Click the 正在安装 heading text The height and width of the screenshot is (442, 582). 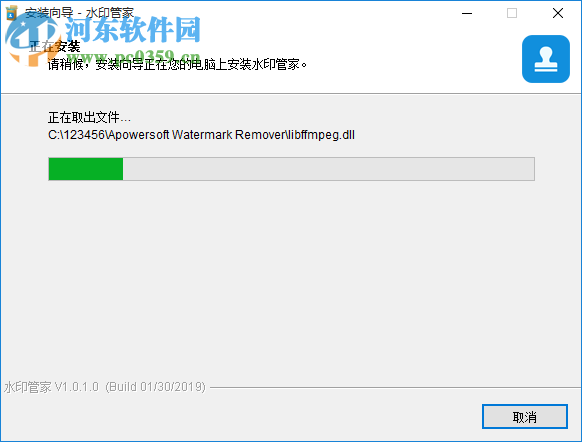(55, 46)
